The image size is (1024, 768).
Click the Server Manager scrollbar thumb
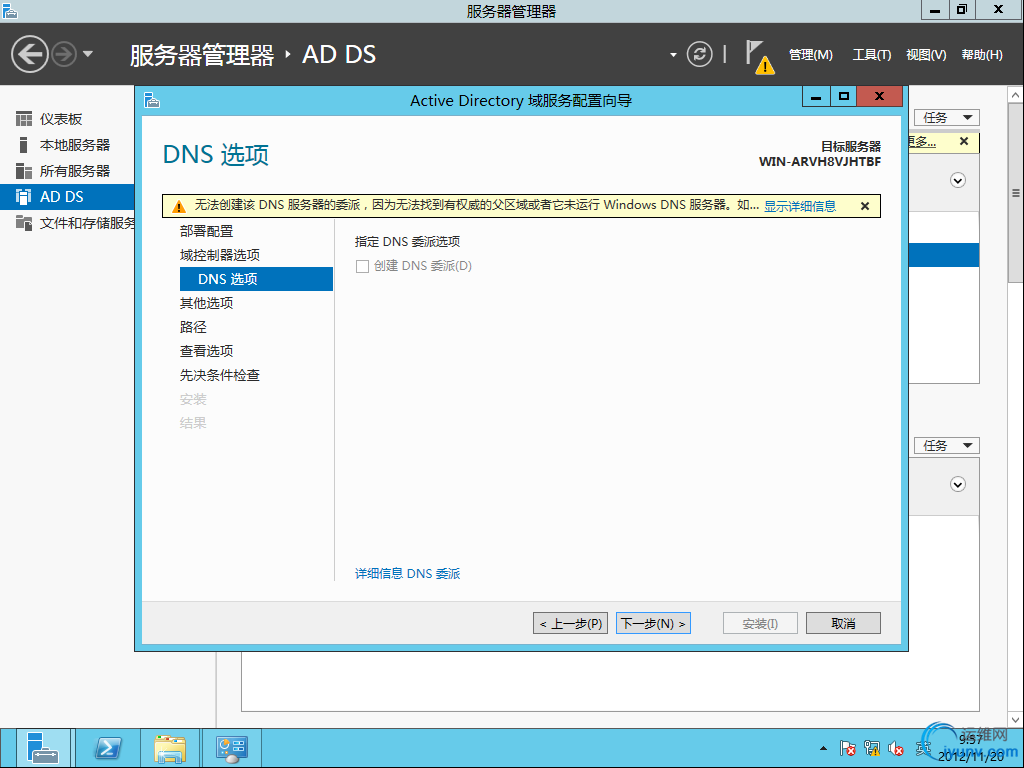1016,193
